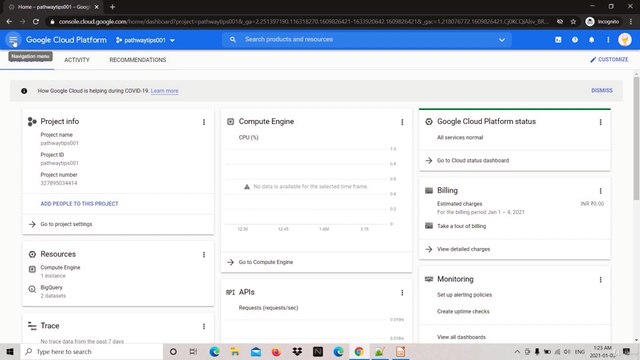View all dashboards in Monitoring
The height and width of the screenshot is (360, 640).
[x=461, y=337]
